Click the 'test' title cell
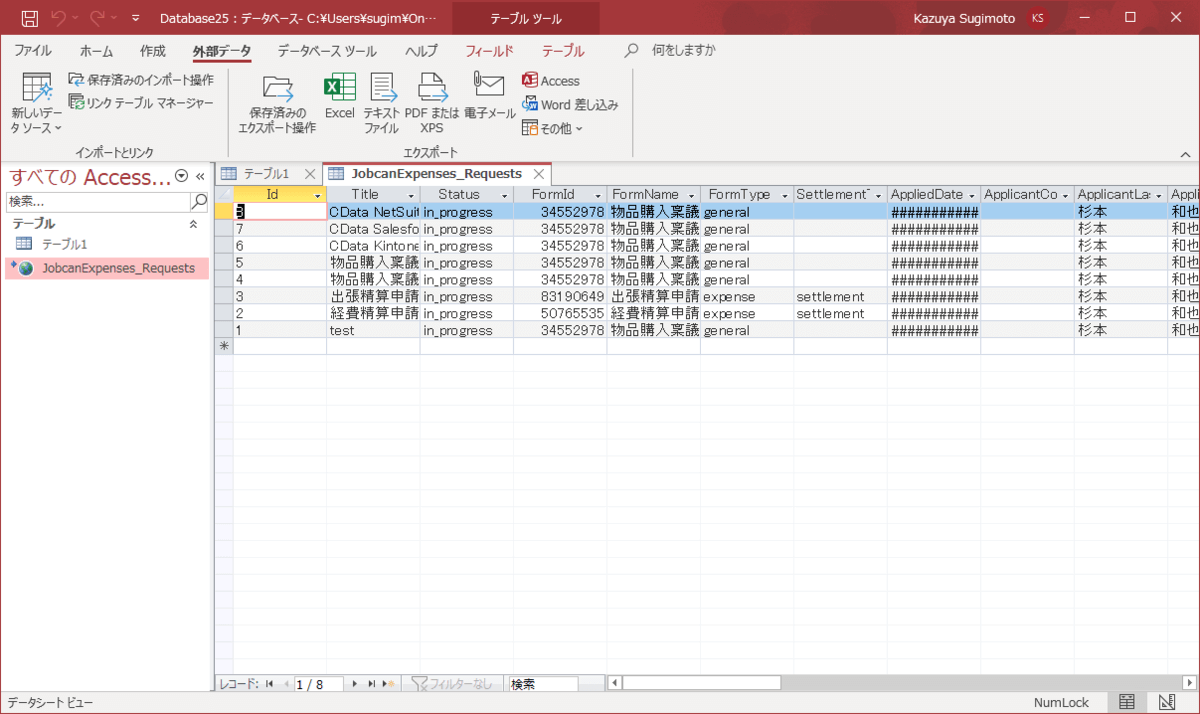 (x=373, y=330)
